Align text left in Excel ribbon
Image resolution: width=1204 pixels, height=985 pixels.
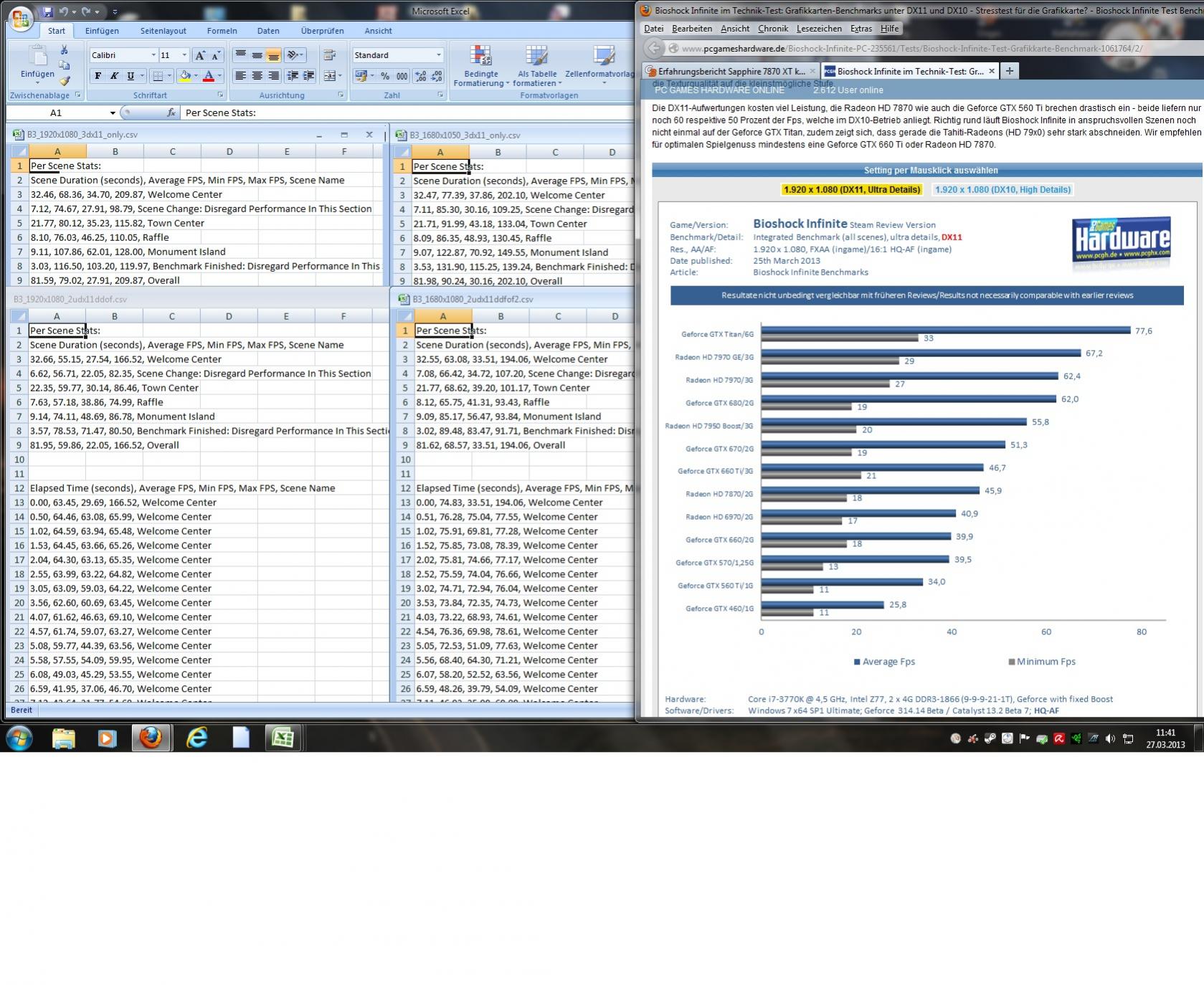coord(241,75)
